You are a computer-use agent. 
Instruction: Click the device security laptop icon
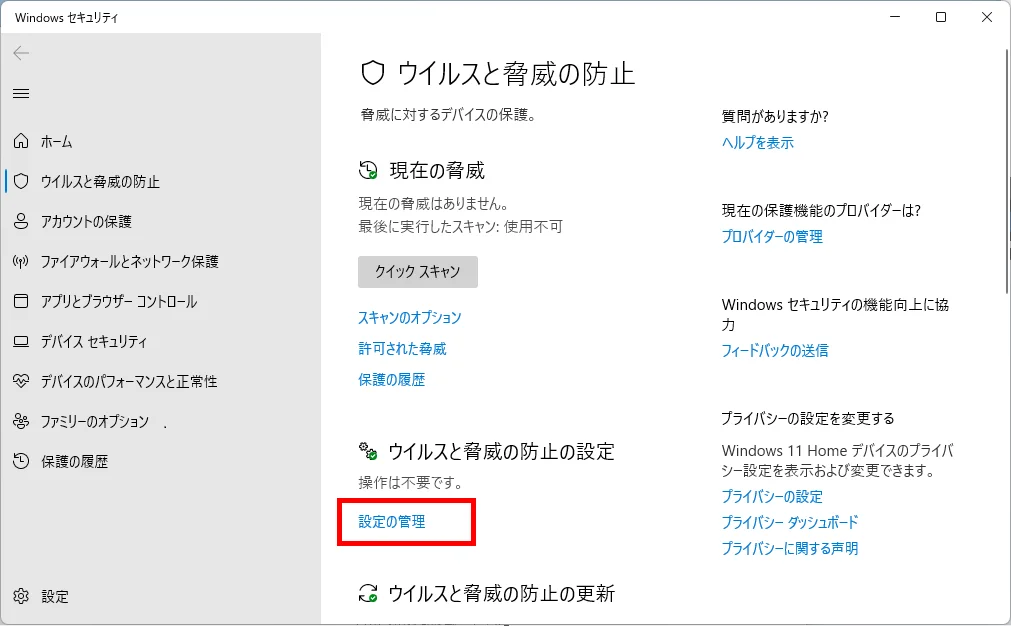coord(21,342)
